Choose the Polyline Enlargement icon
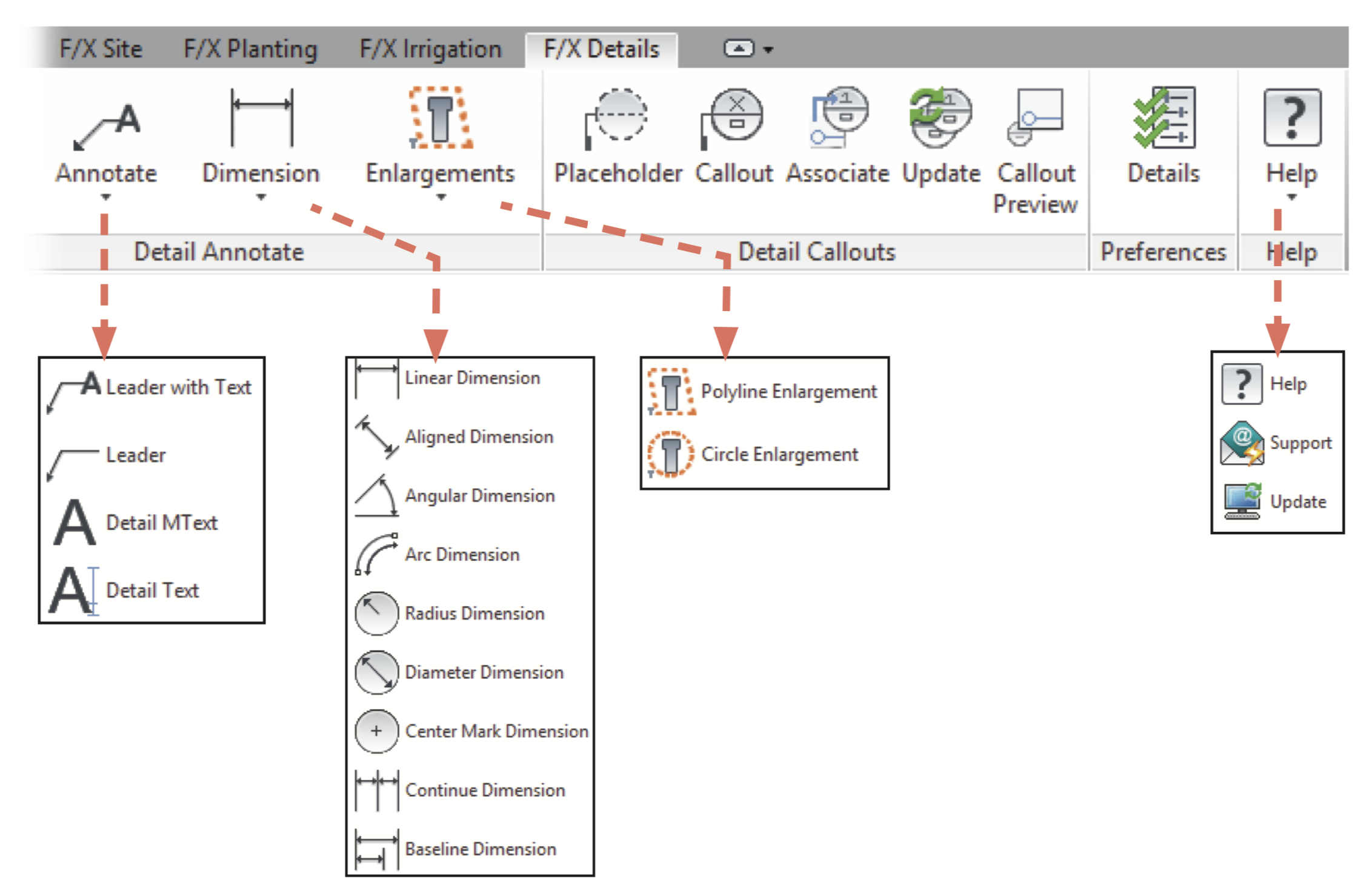 [x=671, y=392]
